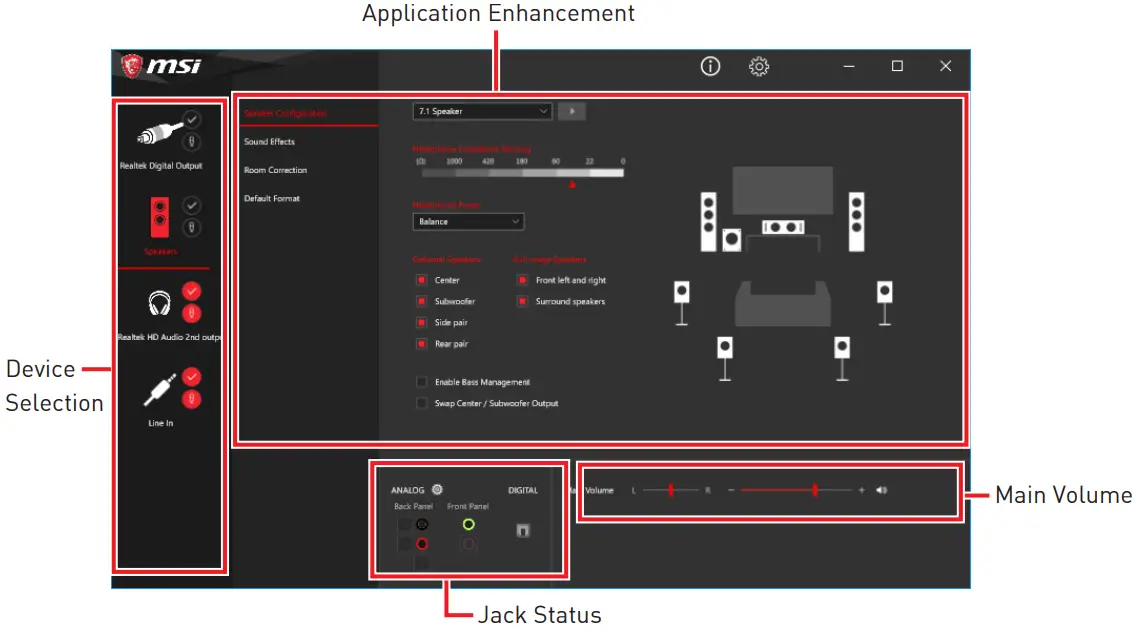1140x630 pixels.
Task: Open the settings gear in the title bar
Action: (758, 66)
